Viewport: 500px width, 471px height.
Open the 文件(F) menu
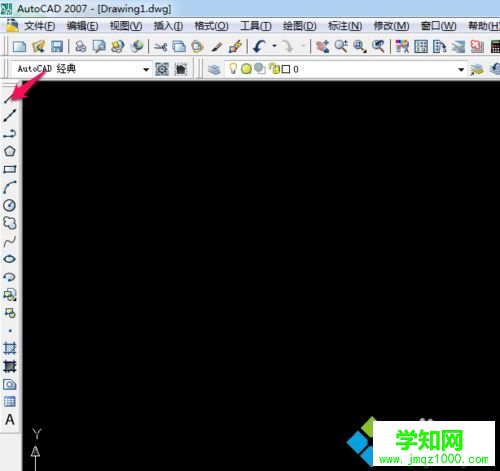(x=39, y=26)
